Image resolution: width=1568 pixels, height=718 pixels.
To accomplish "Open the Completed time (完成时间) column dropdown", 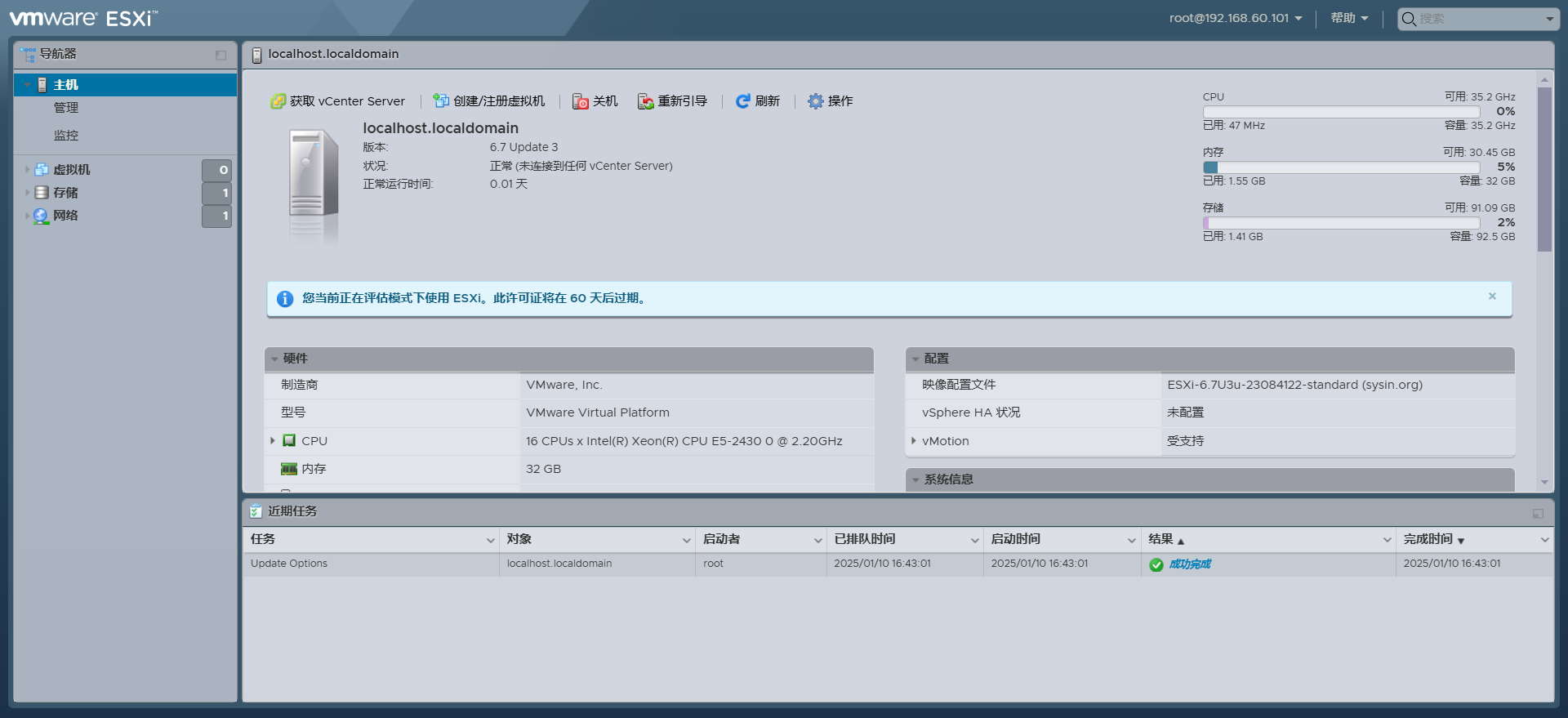I will (x=1544, y=540).
